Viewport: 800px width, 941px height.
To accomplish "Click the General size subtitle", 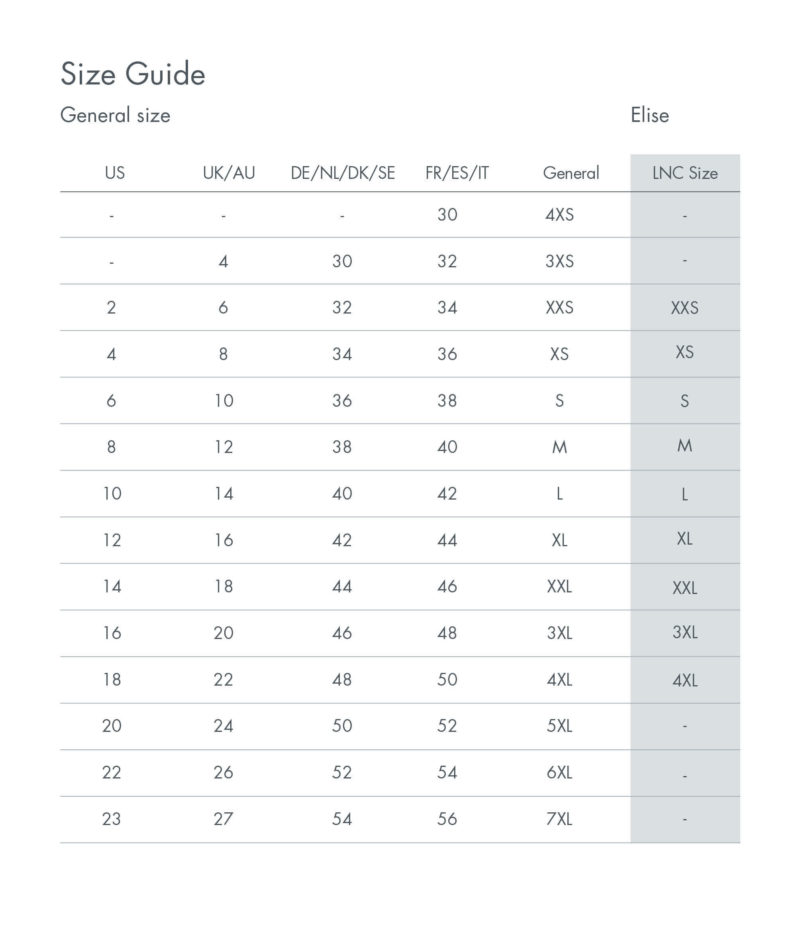I will coord(115,115).
